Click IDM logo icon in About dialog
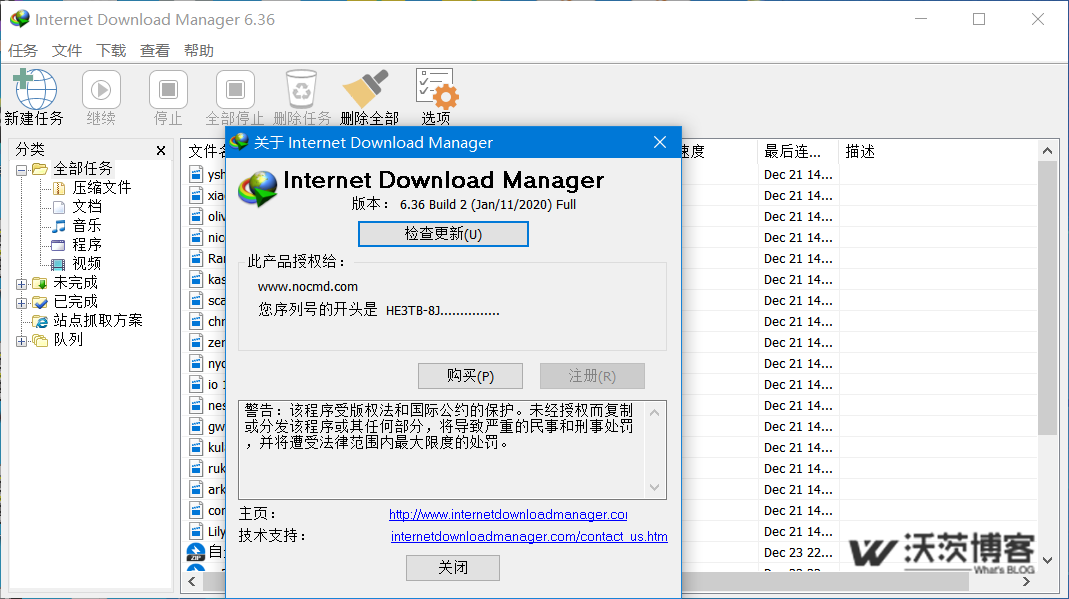Image resolution: width=1069 pixels, height=599 pixels. point(258,189)
